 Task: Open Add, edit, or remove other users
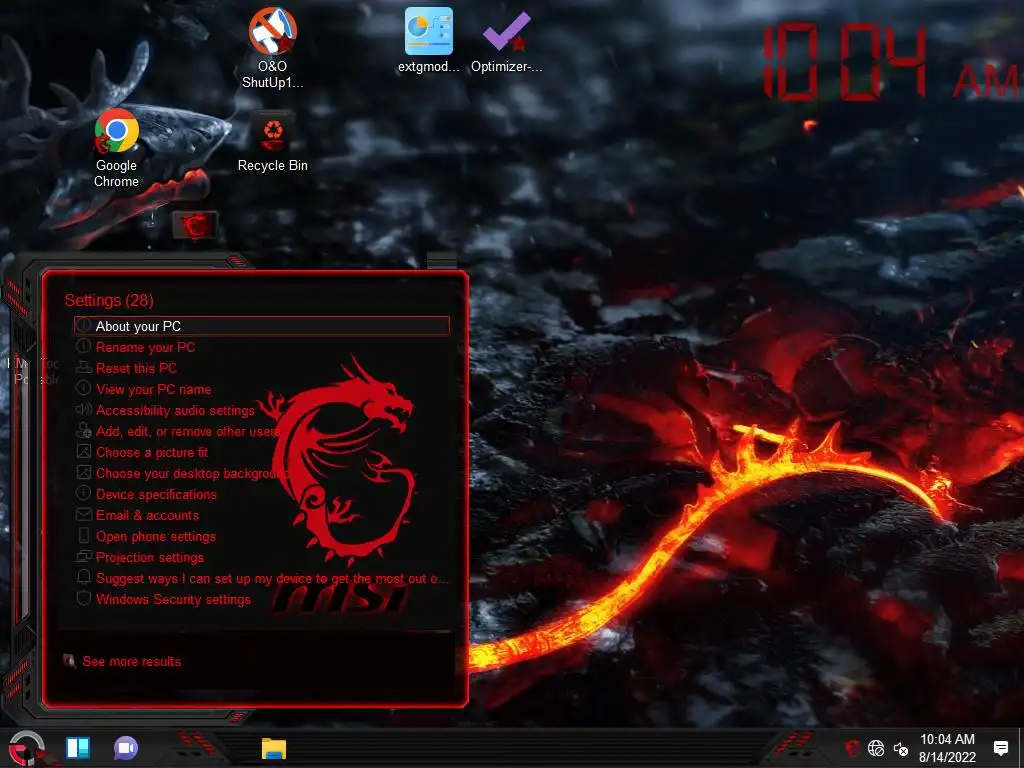pos(262,431)
